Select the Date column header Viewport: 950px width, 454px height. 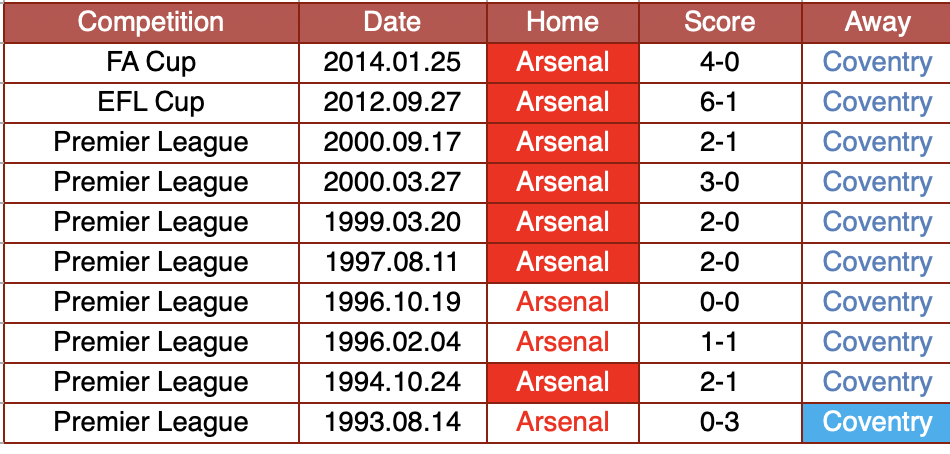[393, 22]
